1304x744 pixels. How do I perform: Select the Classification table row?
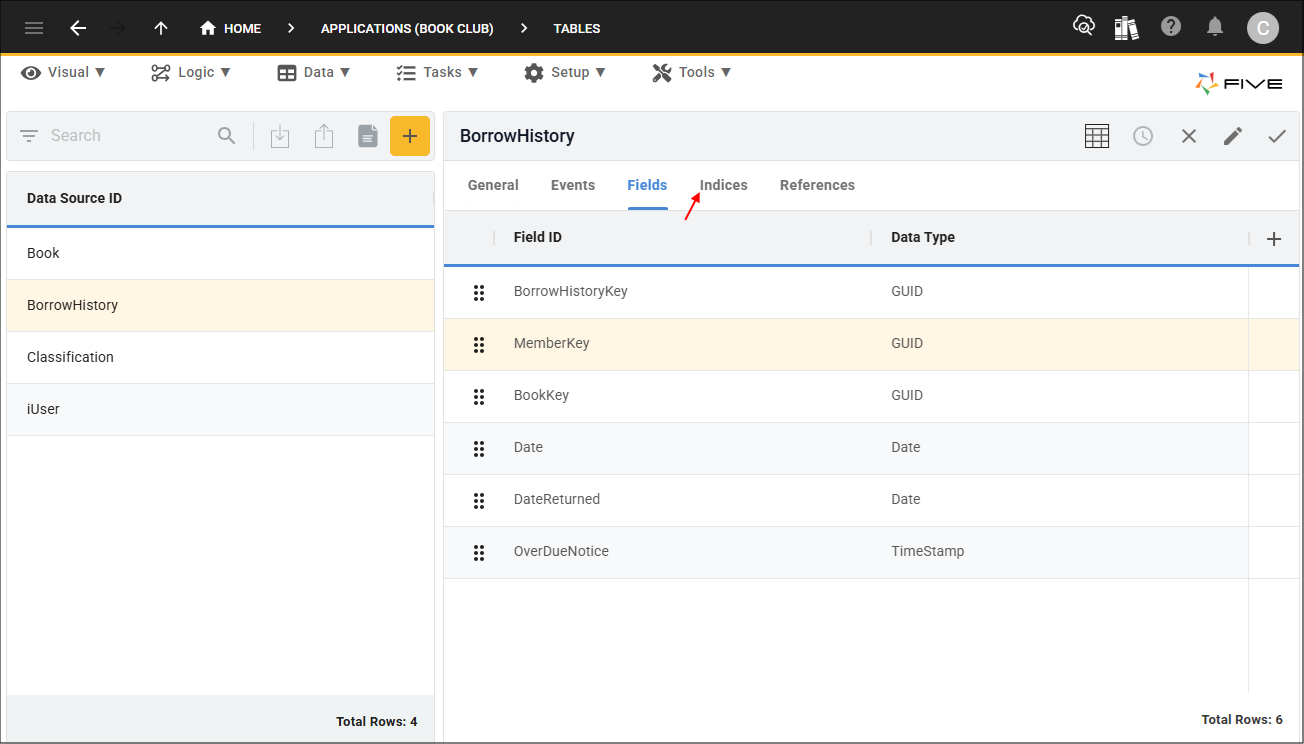coord(220,357)
